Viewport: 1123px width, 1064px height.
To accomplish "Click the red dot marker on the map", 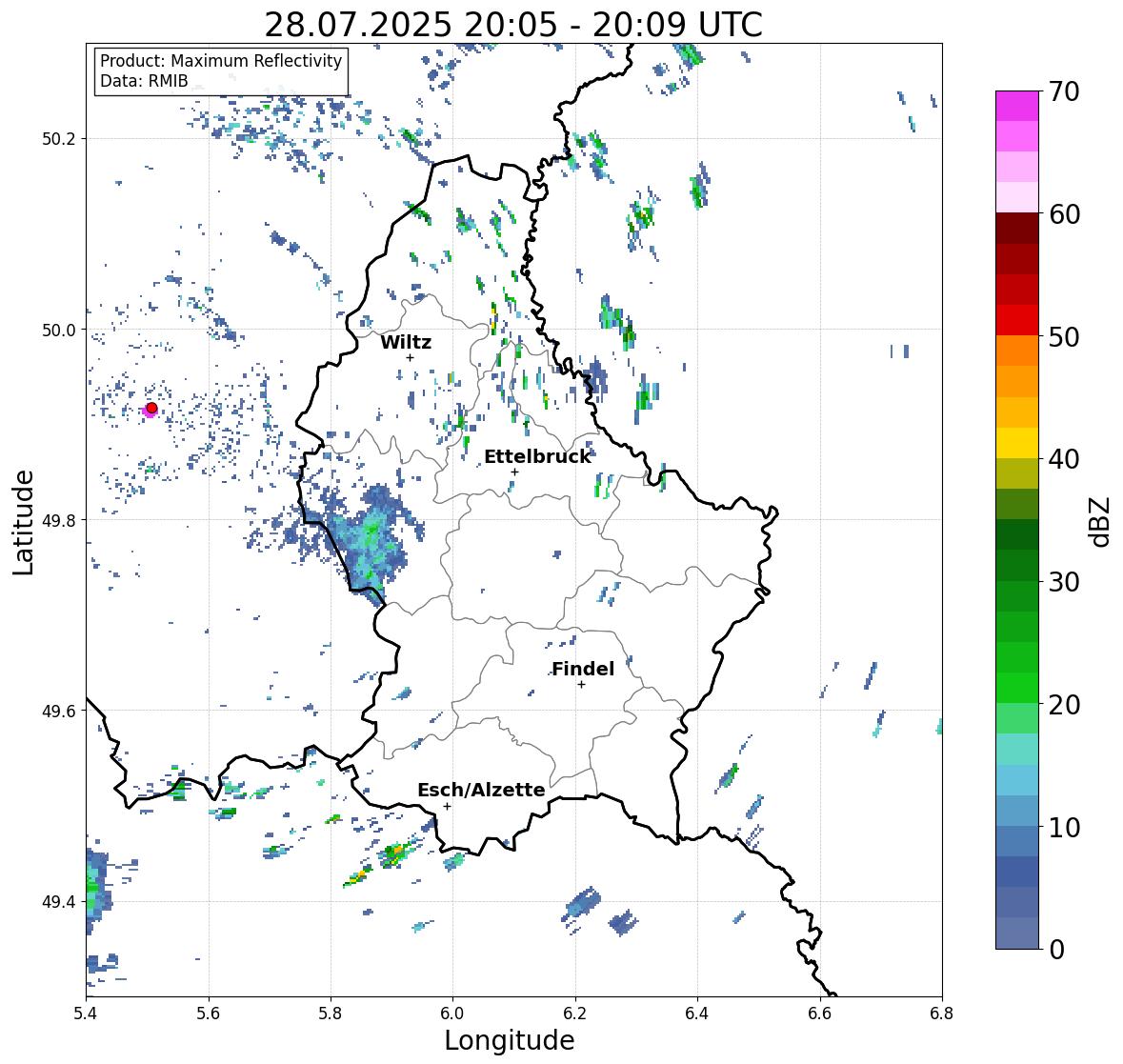I will click(x=151, y=408).
